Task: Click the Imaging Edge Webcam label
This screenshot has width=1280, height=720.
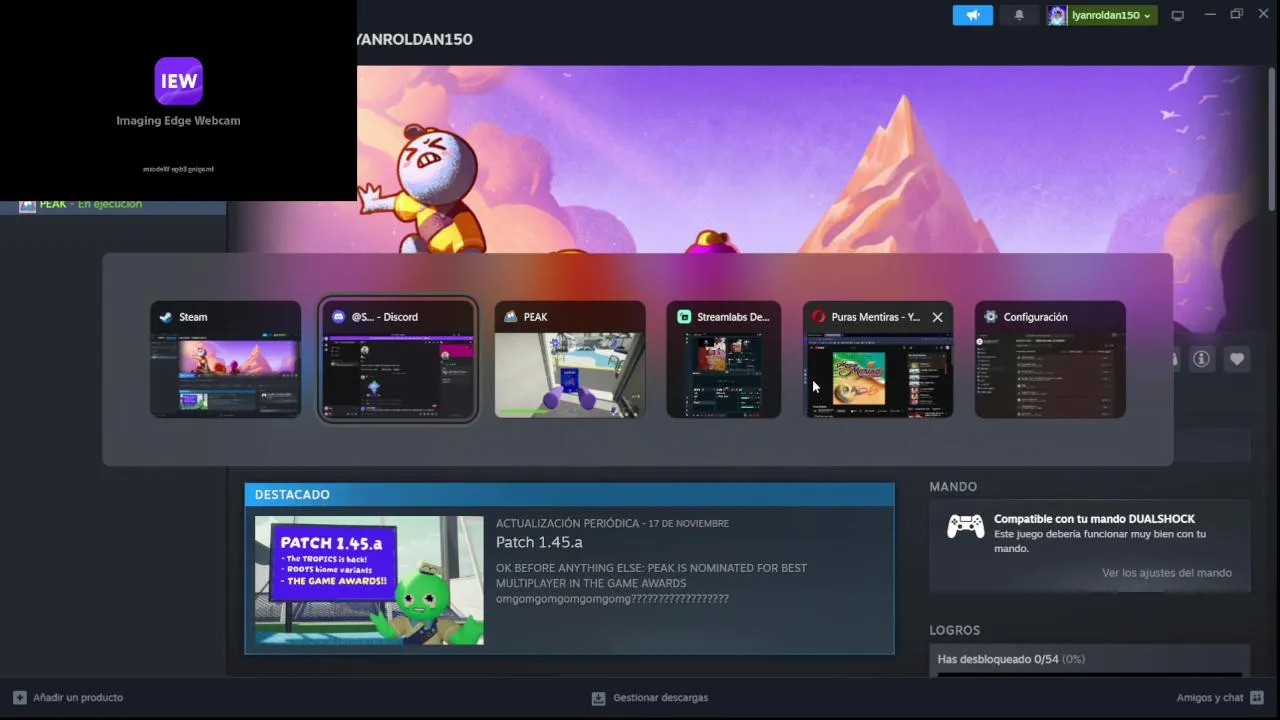Action: [178, 121]
